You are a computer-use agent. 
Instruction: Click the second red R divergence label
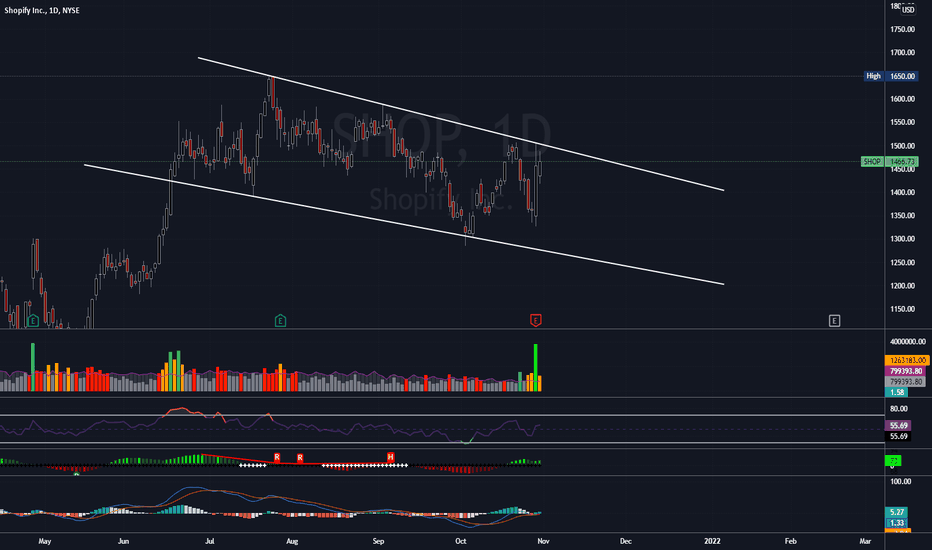click(x=300, y=458)
